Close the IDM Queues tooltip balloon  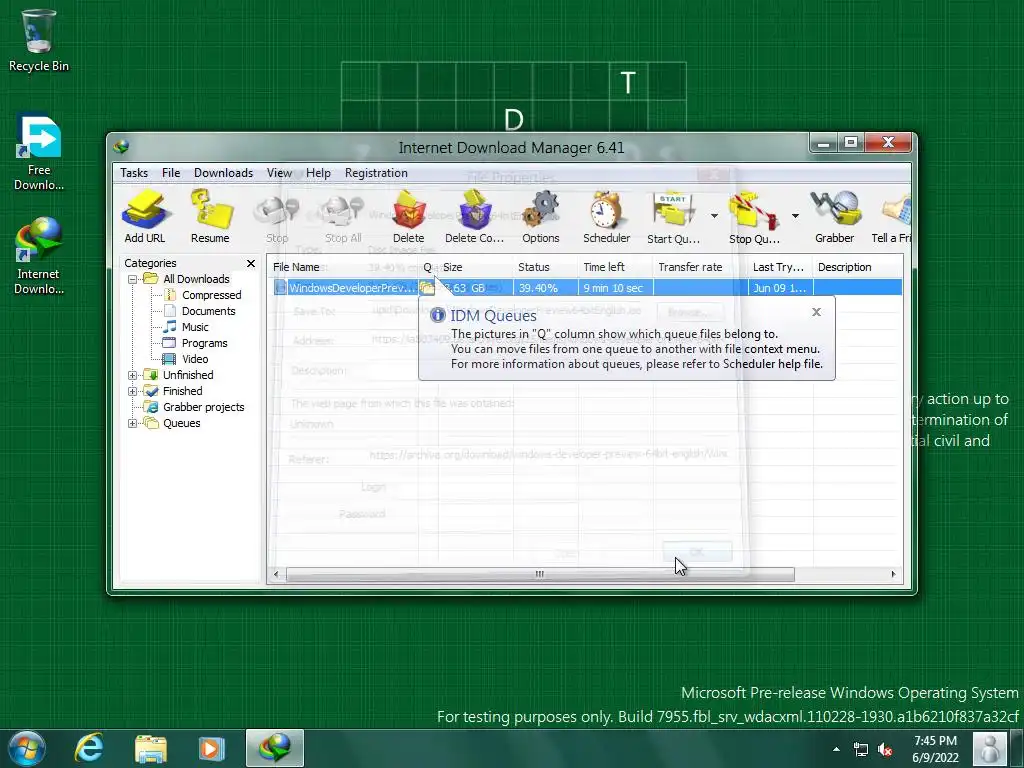tap(816, 312)
